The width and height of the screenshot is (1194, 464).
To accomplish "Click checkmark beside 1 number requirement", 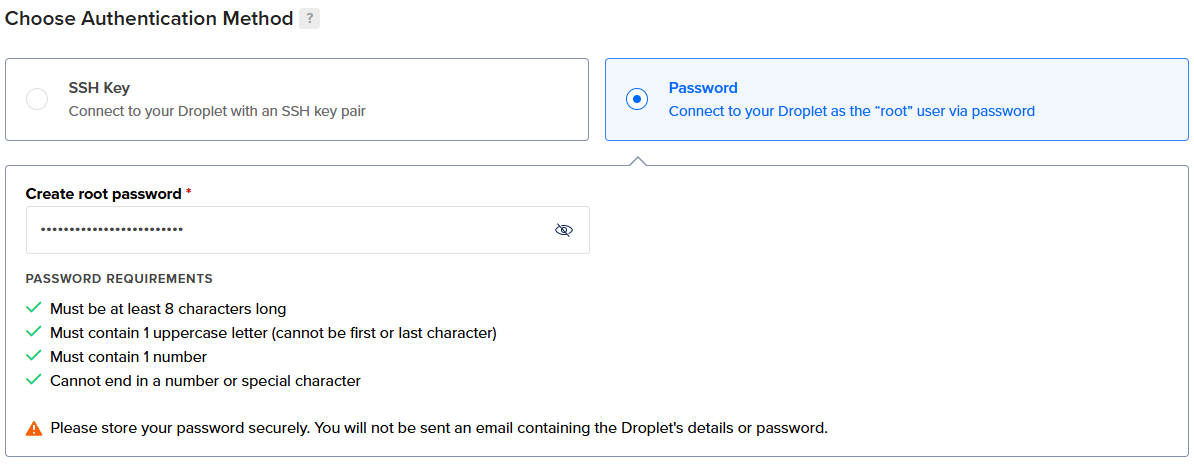I will click(33, 355).
